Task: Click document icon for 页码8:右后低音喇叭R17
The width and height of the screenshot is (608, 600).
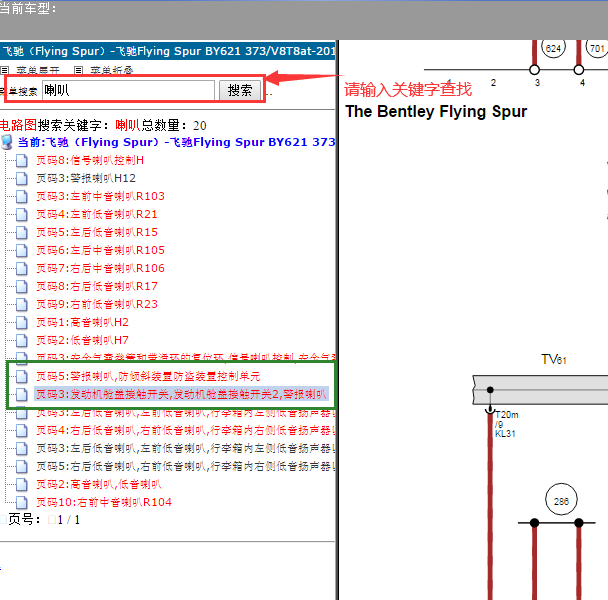Action: click(x=22, y=286)
